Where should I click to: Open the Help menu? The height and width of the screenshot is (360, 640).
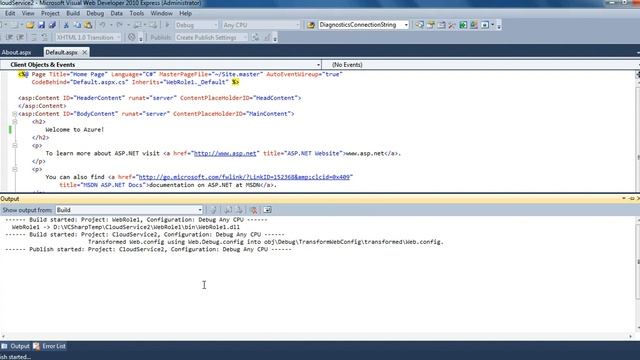(x=185, y=13)
